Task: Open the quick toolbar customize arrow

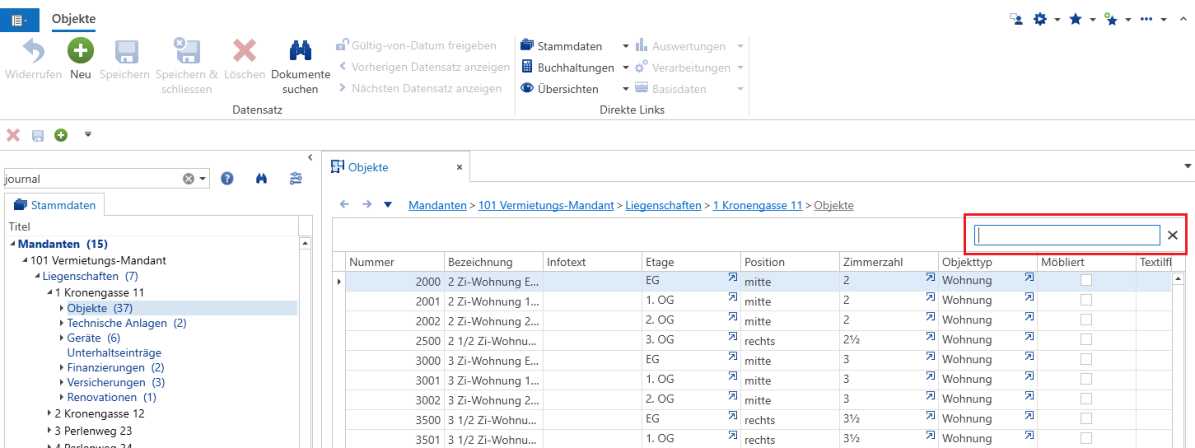Action: pyautogui.click(x=88, y=134)
